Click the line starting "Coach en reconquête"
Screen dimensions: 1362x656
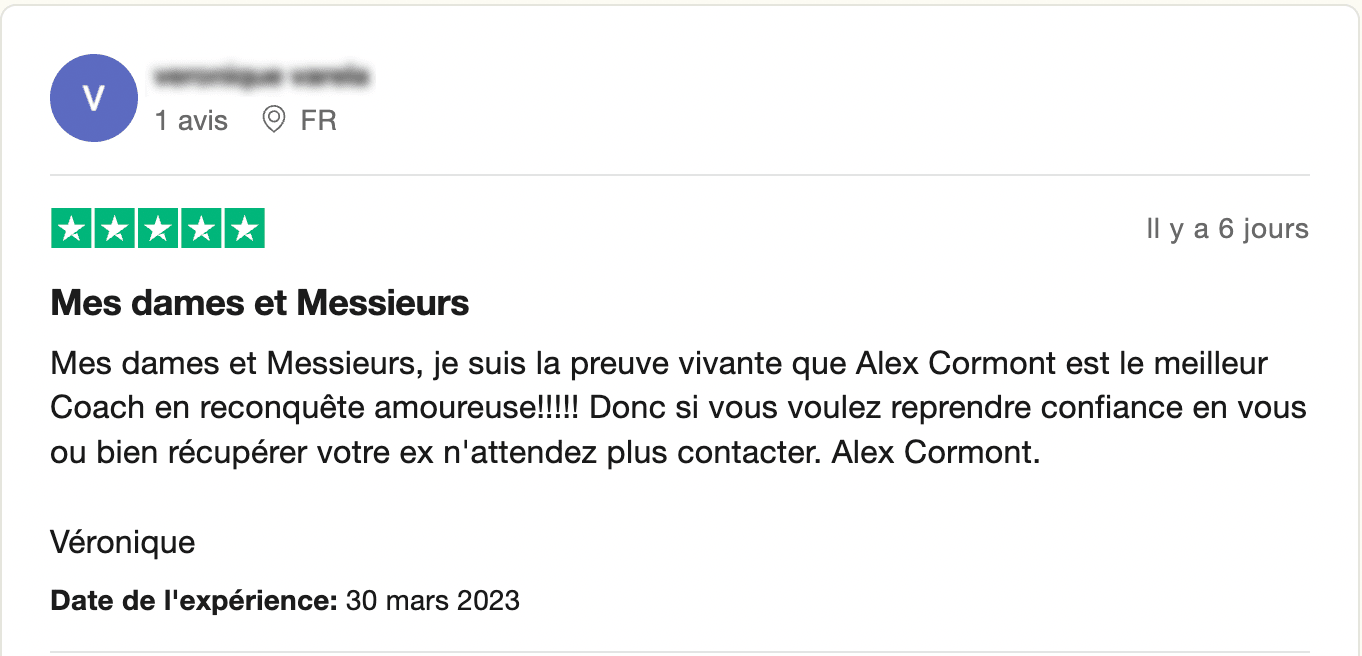679,408
